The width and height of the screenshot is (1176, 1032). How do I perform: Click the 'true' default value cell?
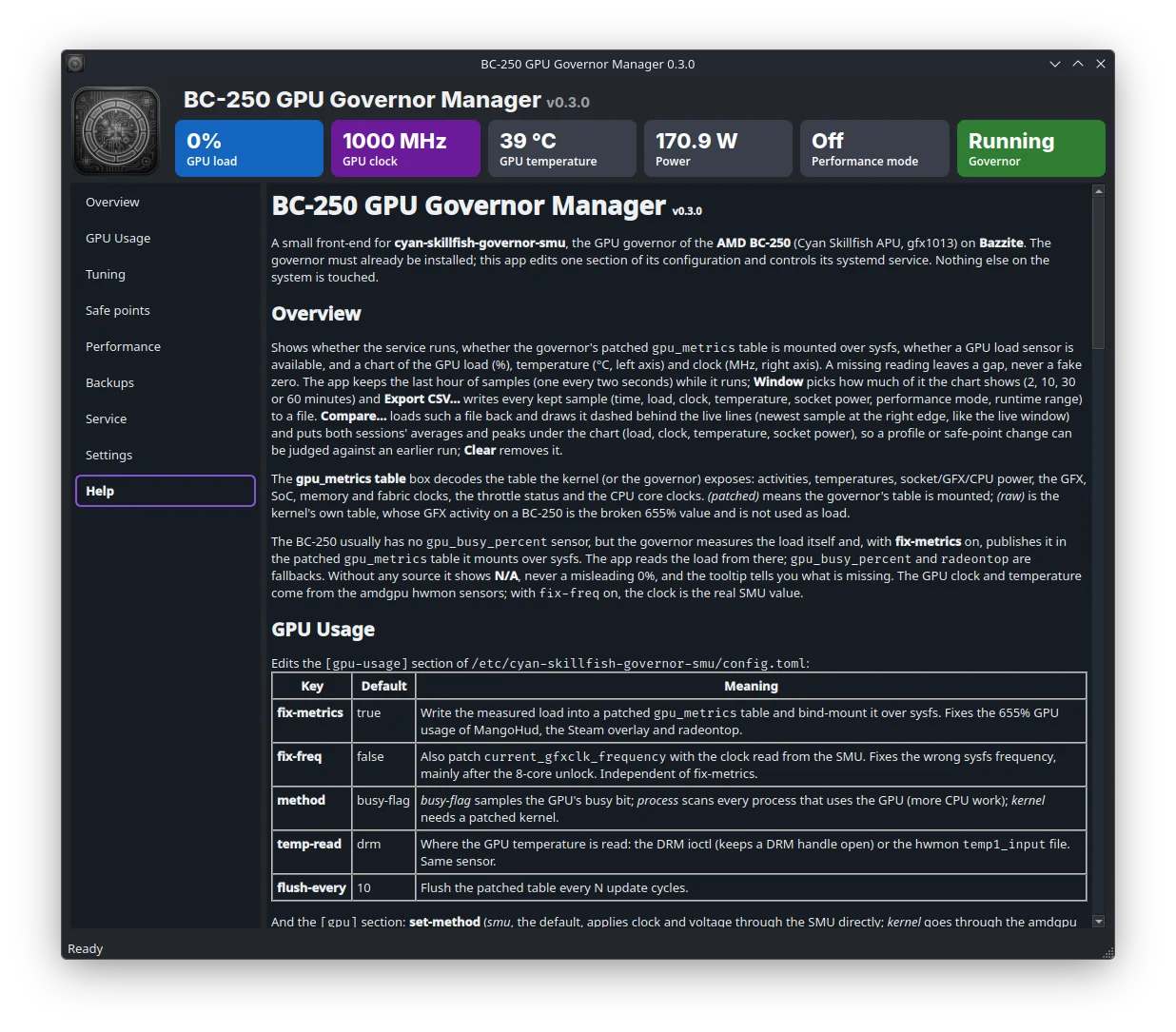pos(383,721)
